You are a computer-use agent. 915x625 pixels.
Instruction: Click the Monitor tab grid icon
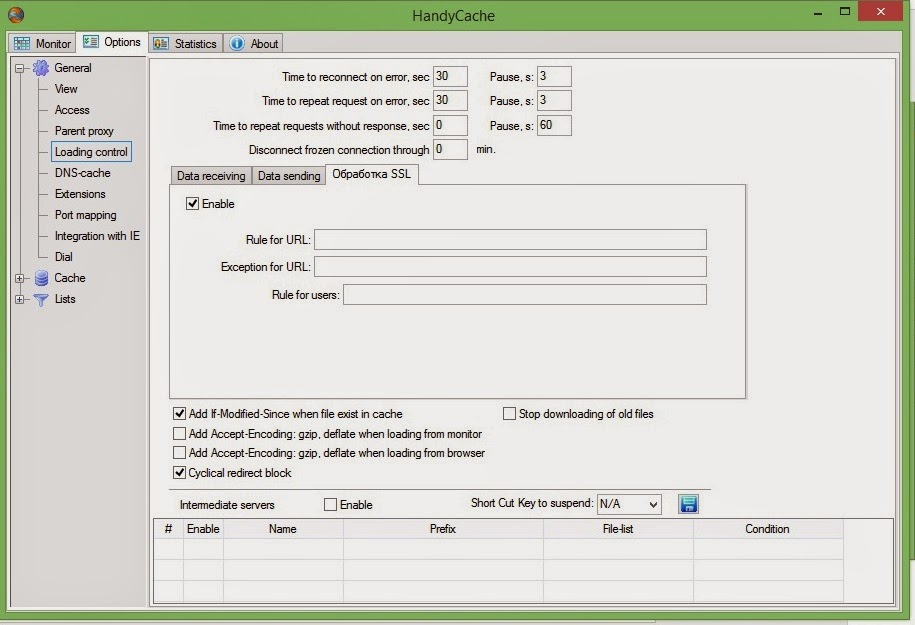click(22, 44)
